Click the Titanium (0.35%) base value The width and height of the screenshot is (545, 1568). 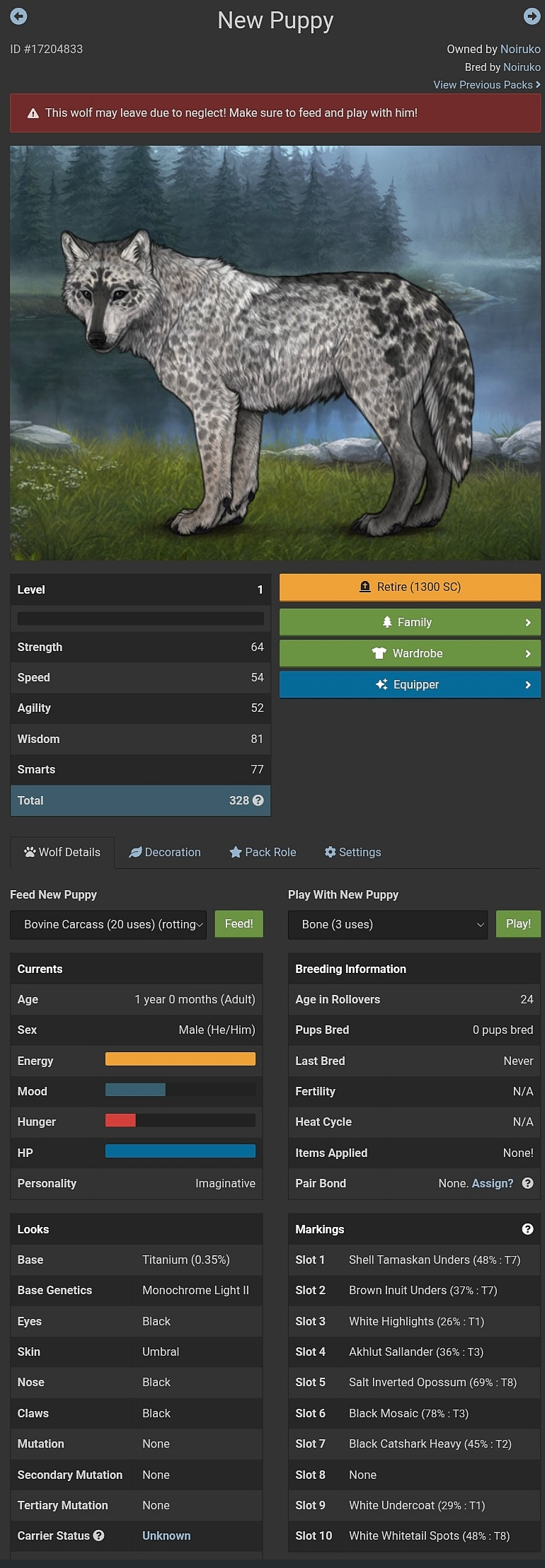[185, 1259]
